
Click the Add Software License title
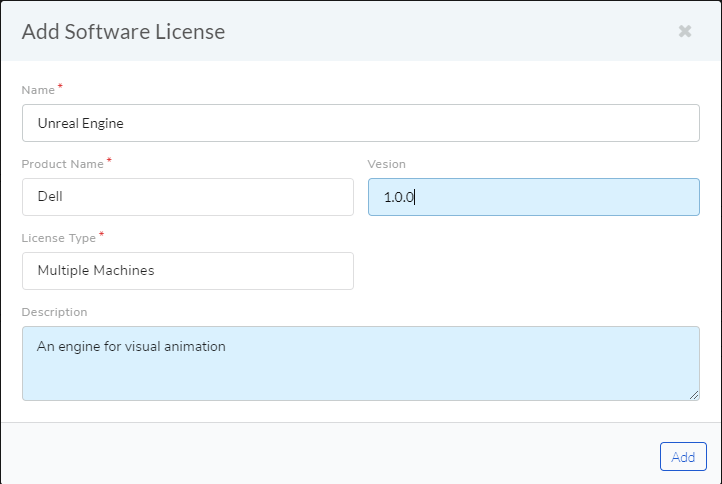123,32
